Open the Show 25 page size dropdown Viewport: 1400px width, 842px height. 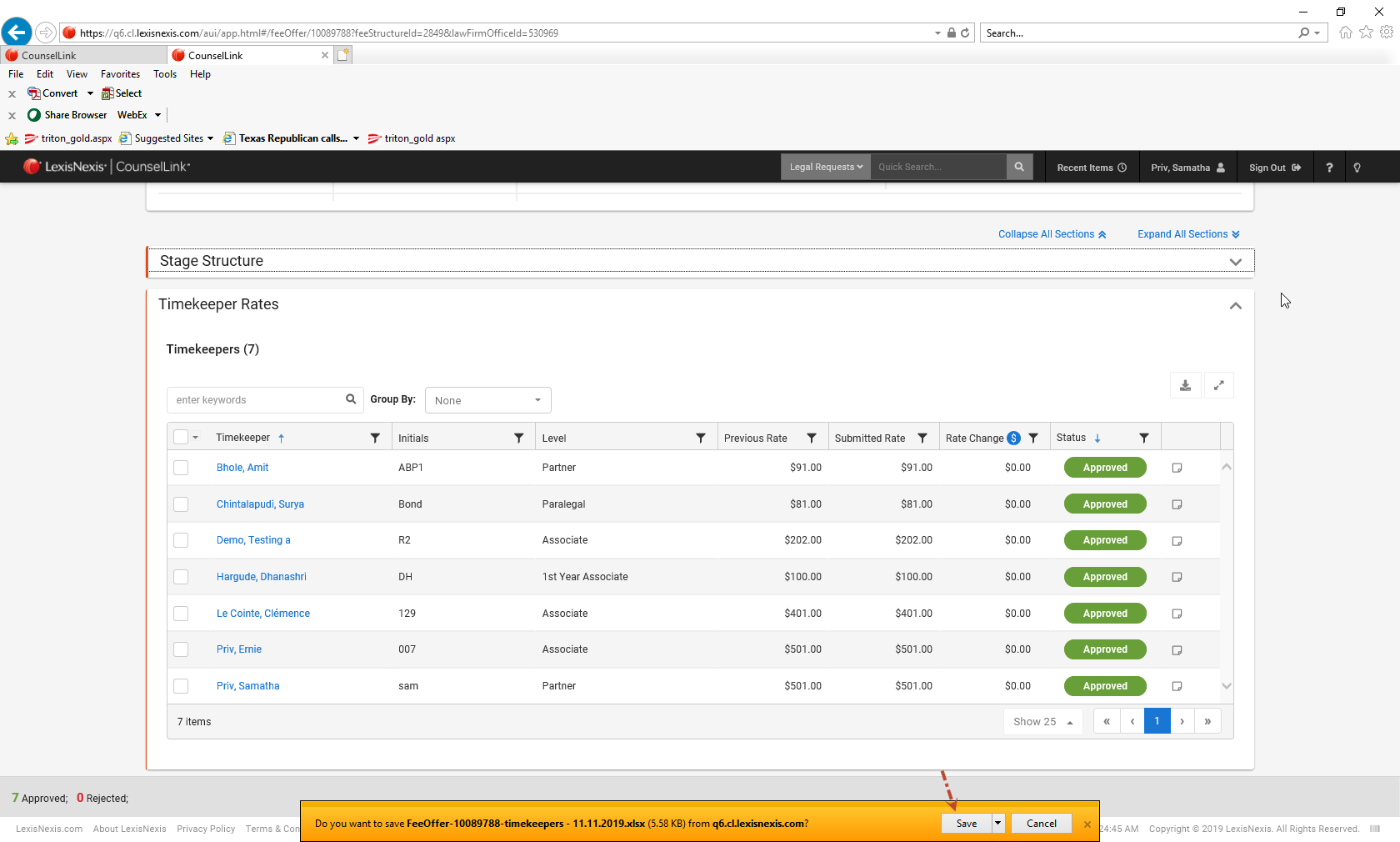click(1042, 722)
